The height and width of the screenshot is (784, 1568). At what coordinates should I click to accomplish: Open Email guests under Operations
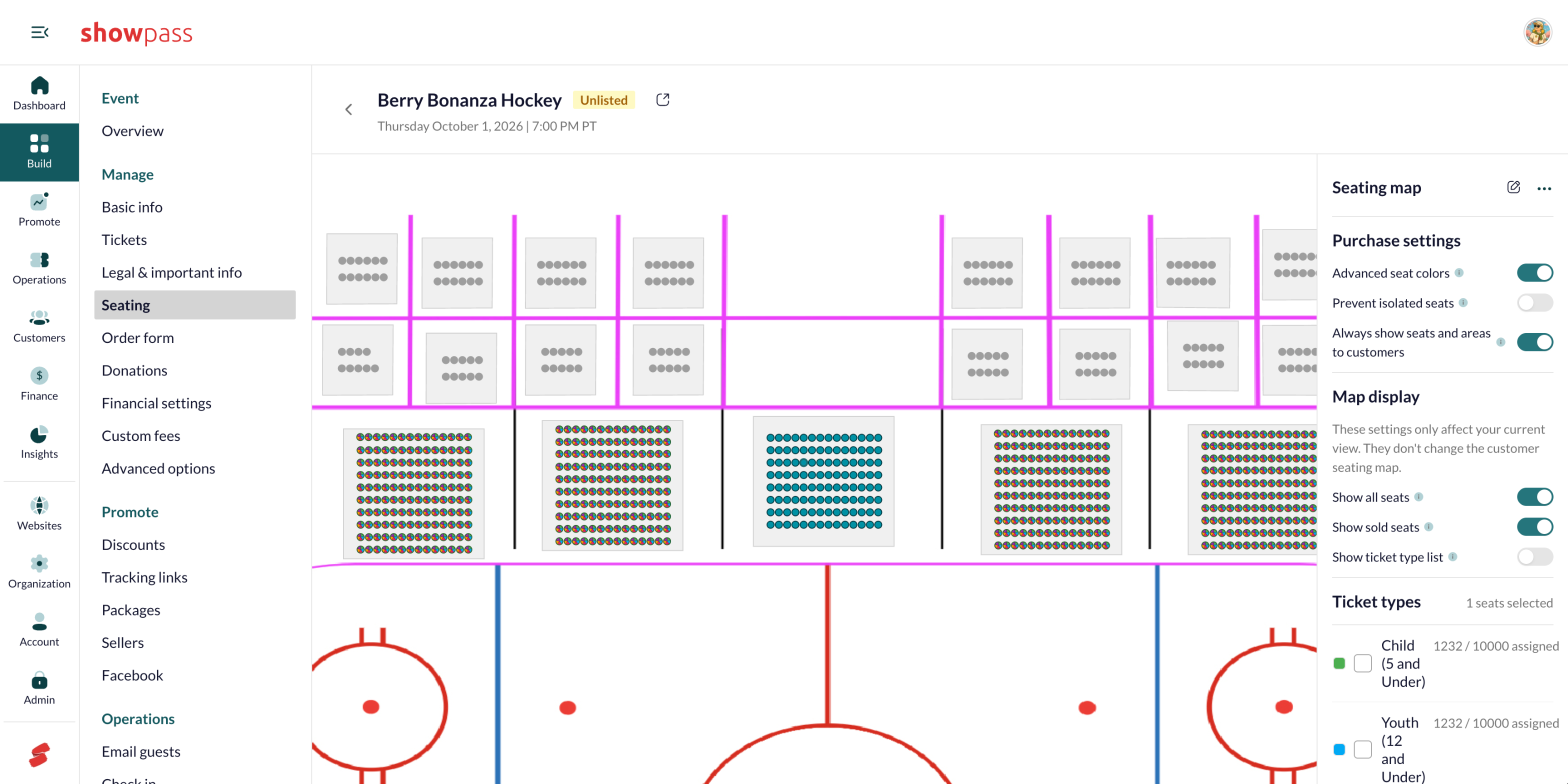(141, 751)
